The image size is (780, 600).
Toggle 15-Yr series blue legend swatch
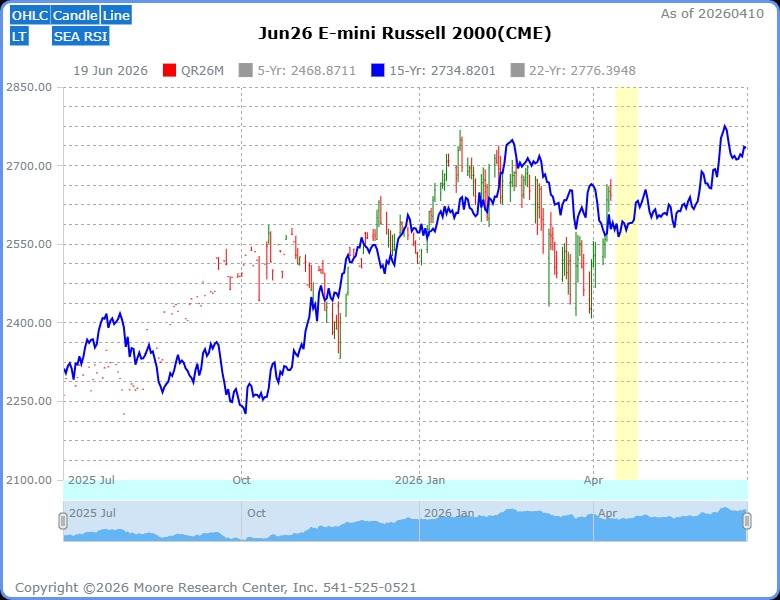(x=378, y=70)
